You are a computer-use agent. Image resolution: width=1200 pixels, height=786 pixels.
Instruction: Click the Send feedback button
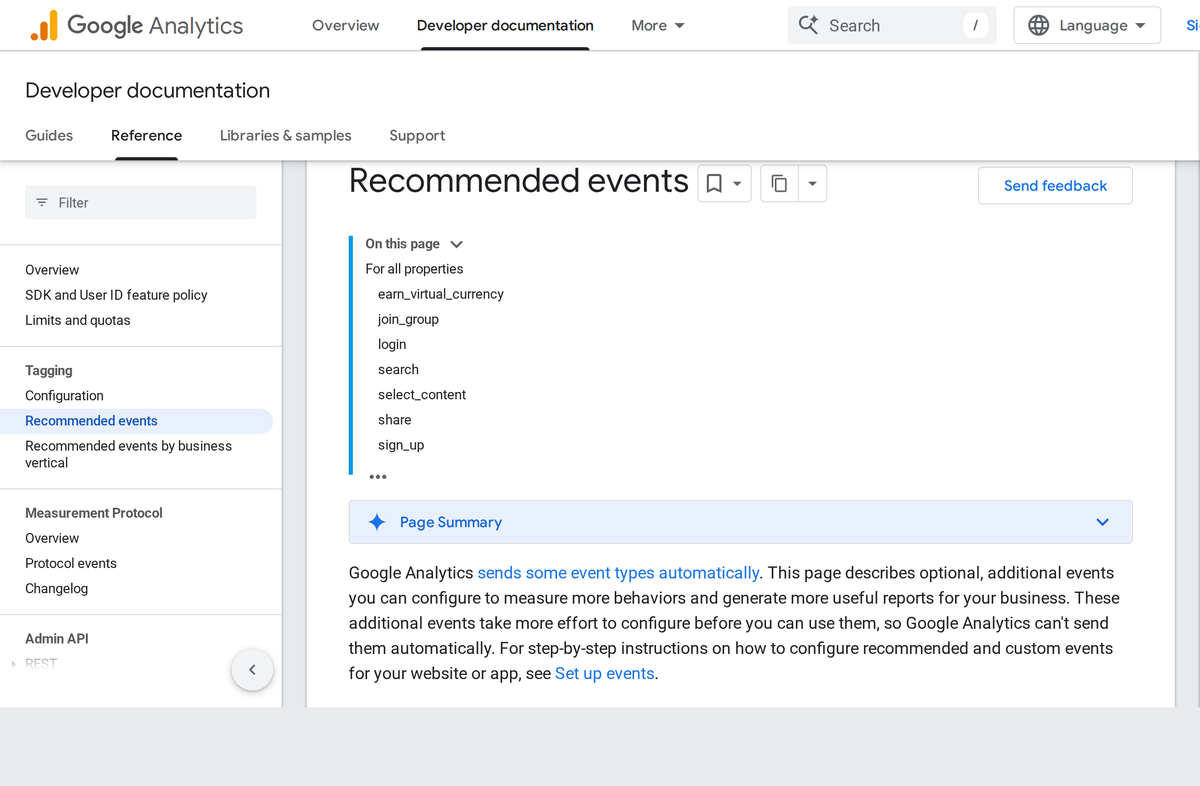1055,185
